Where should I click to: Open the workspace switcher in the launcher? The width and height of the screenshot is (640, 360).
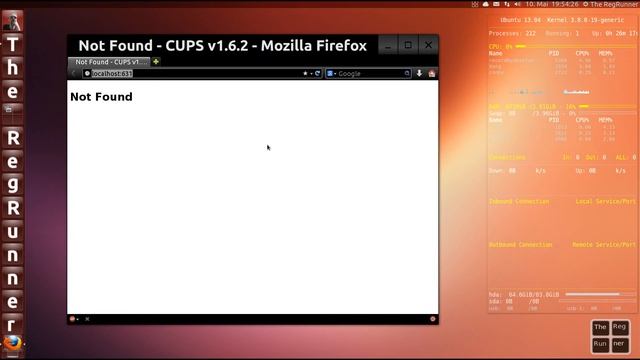coord(12,113)
